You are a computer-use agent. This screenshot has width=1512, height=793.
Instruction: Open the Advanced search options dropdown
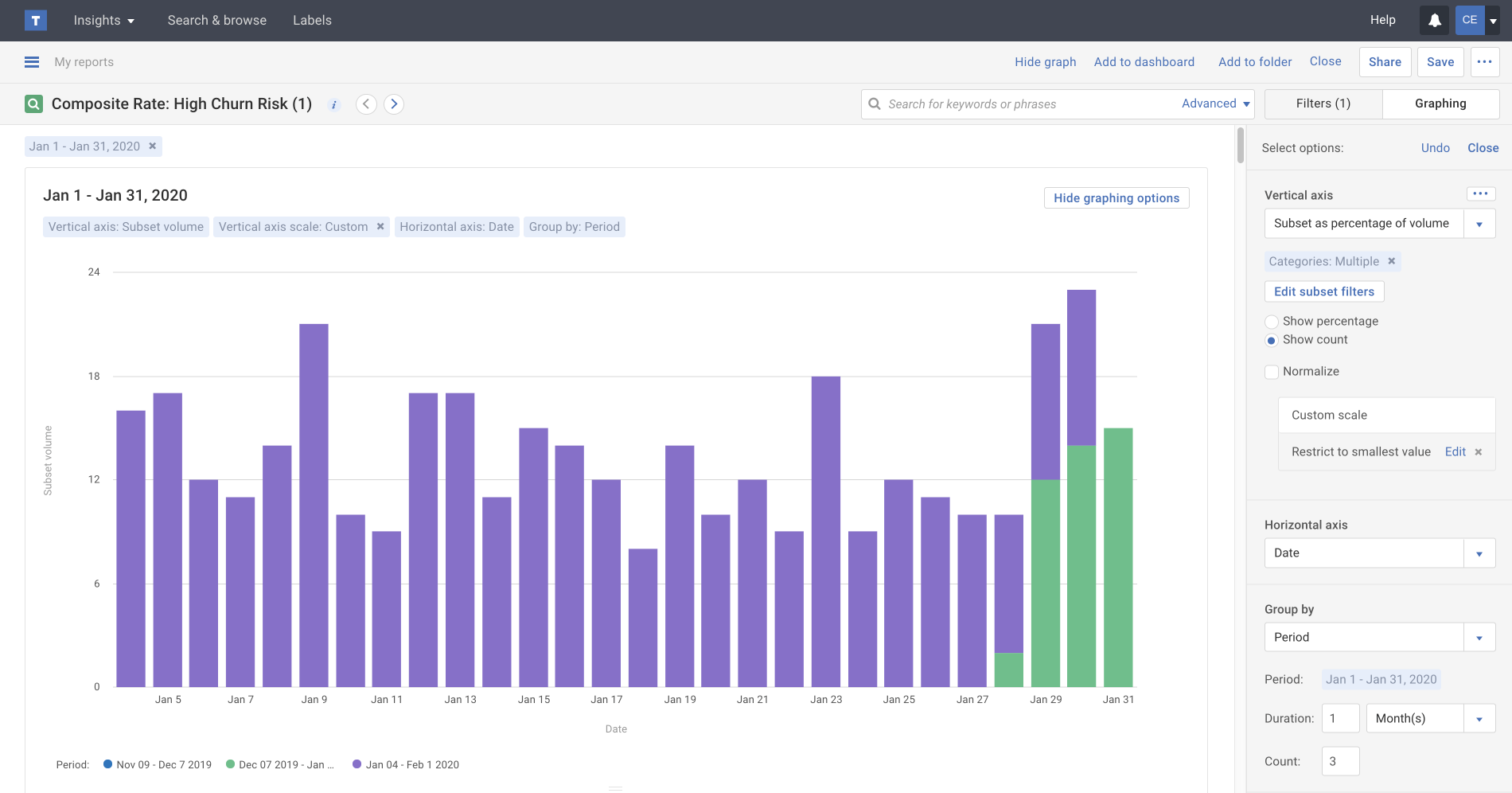[1213, 104]
